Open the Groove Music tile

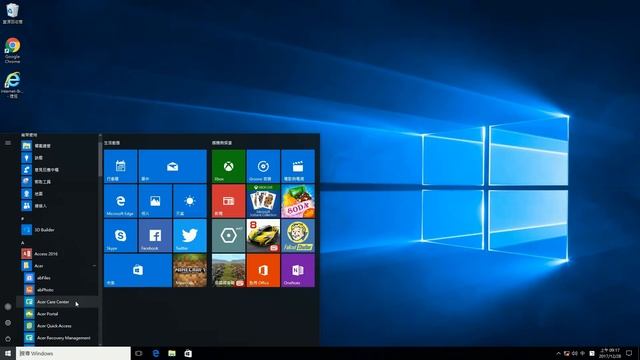click(263, 166)
